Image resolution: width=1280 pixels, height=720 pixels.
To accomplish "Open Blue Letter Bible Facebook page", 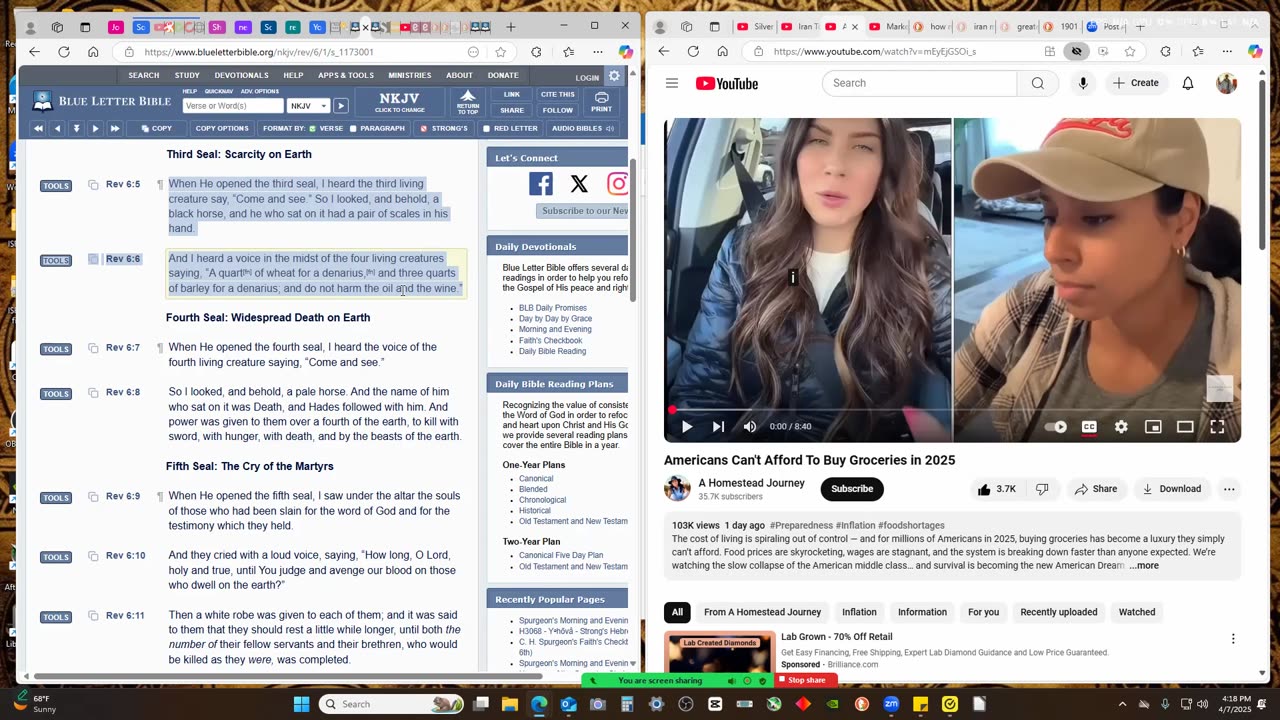I will [540, 183].
